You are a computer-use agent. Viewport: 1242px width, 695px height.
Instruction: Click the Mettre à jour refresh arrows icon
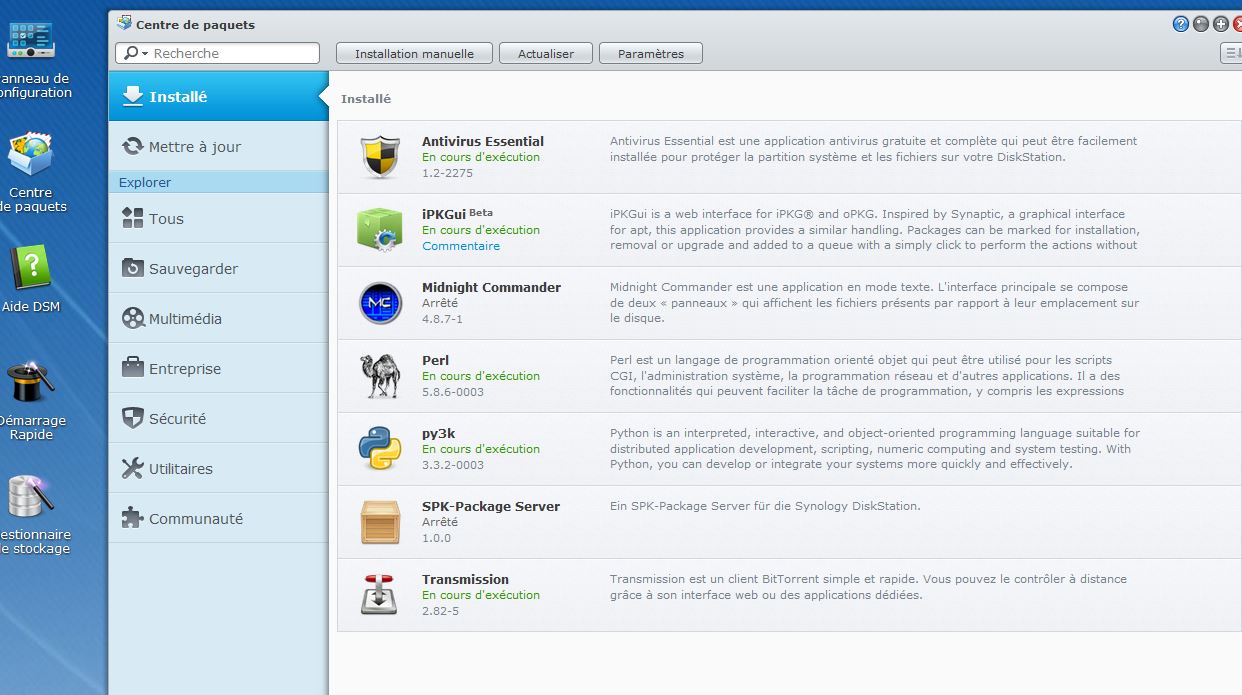coord(132,146)
